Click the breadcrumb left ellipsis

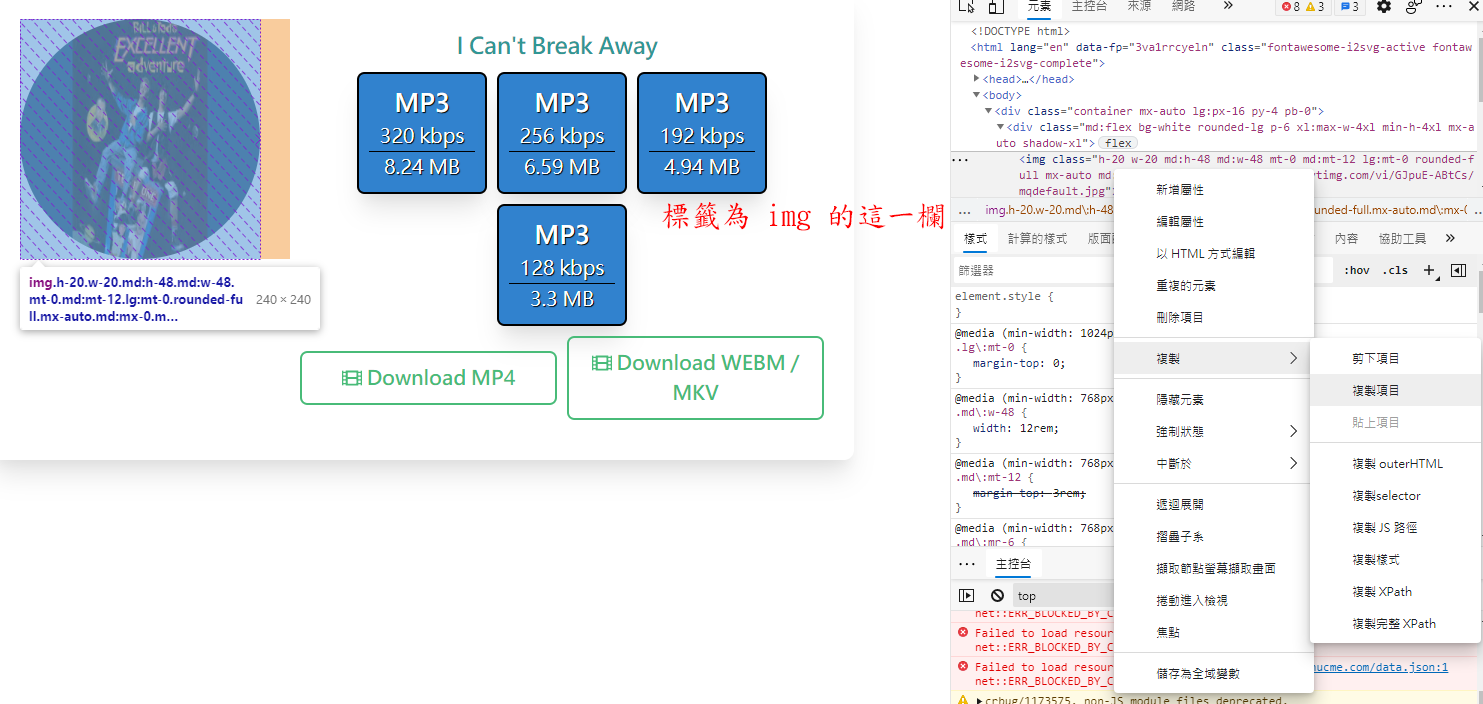click(x=964, y=210)
